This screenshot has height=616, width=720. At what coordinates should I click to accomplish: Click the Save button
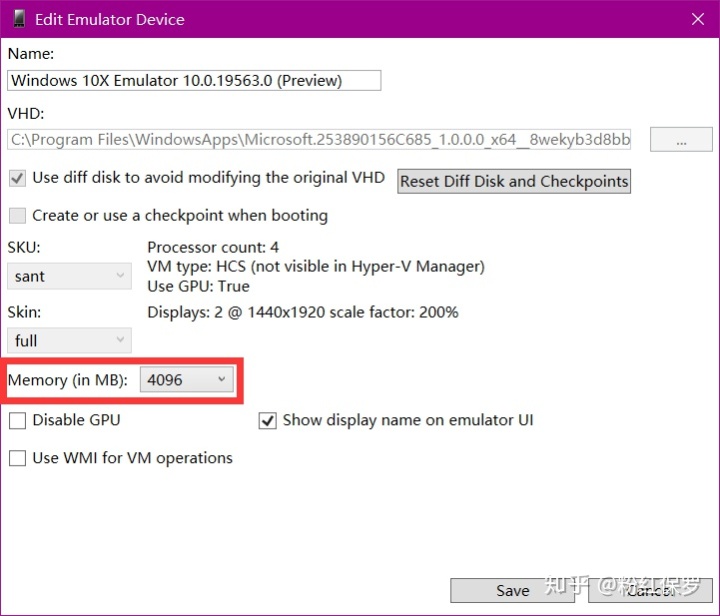[512, 590]
